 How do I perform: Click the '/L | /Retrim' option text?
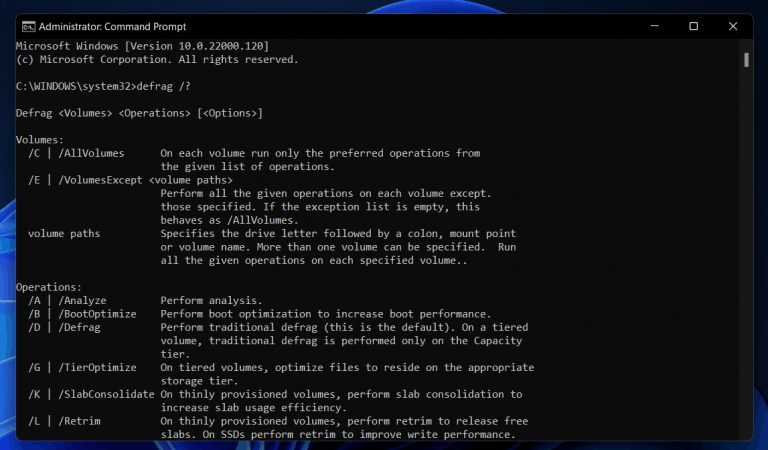click(x=65, y=421)
